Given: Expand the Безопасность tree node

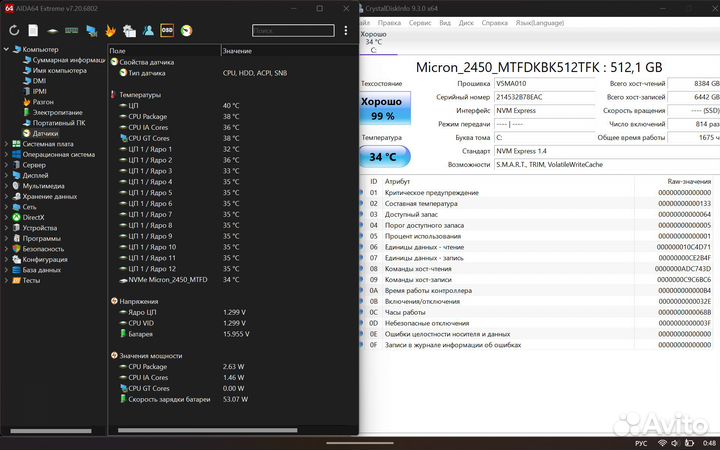Looking at the screenshot, I should [x=6, y=248].
